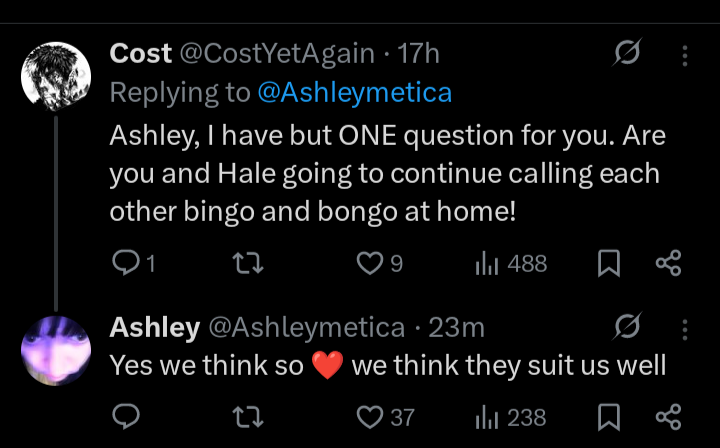The image size is (720, 448).
Task: Open Grok icon on Ashley's tweet
Action: 628,326
